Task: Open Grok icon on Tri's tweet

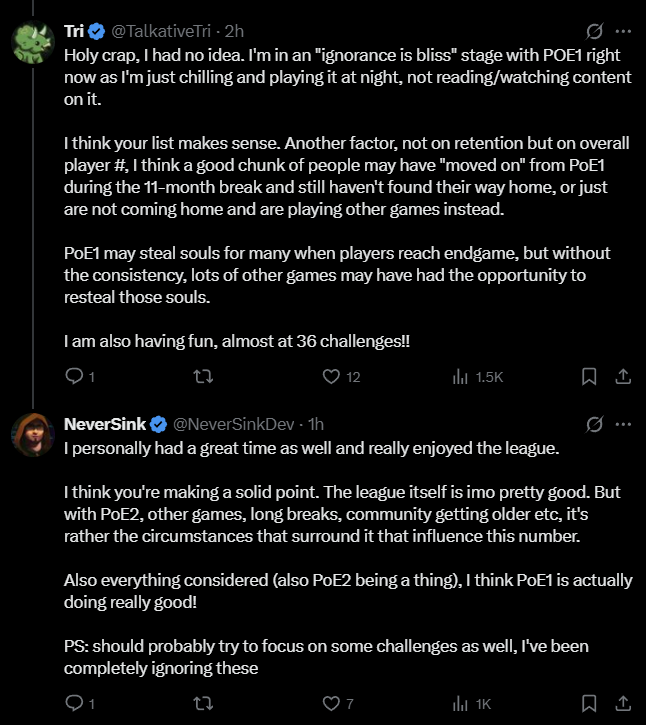Action: click(594, 32)
